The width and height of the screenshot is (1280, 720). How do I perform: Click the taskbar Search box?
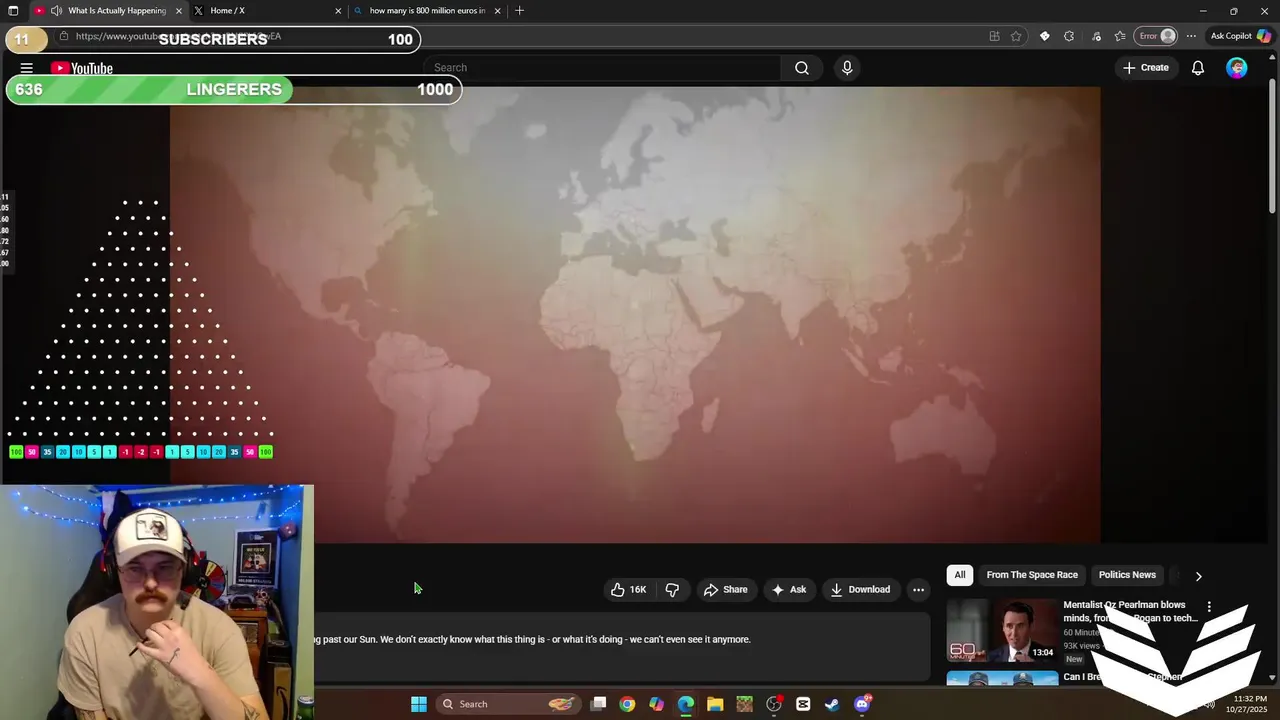pos(509,704)
